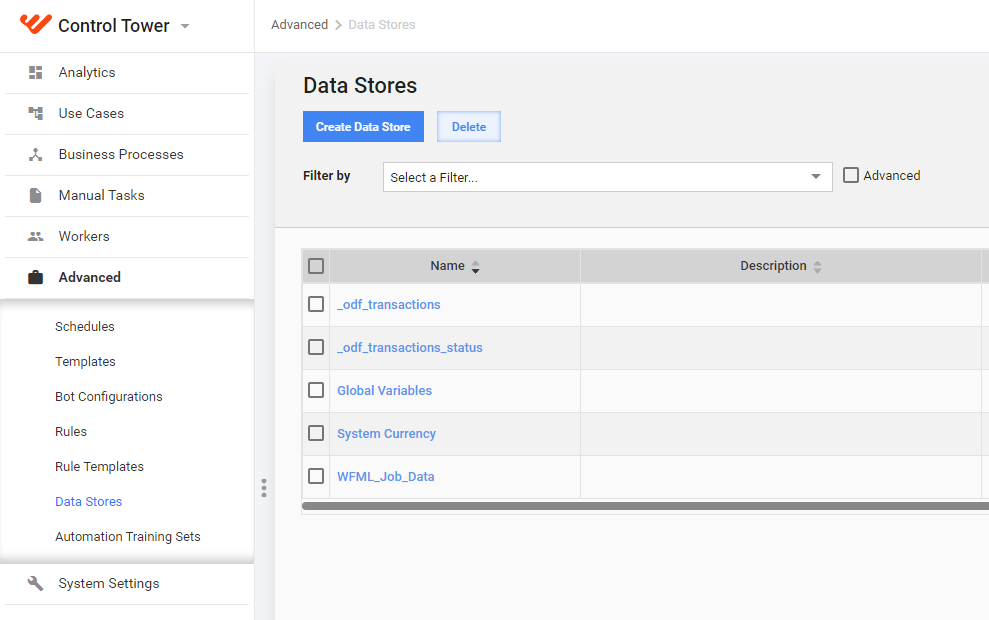The width and height of the screenshot is (989, 620).
Task: Open Rules submenu item
Action: point(71,431)
